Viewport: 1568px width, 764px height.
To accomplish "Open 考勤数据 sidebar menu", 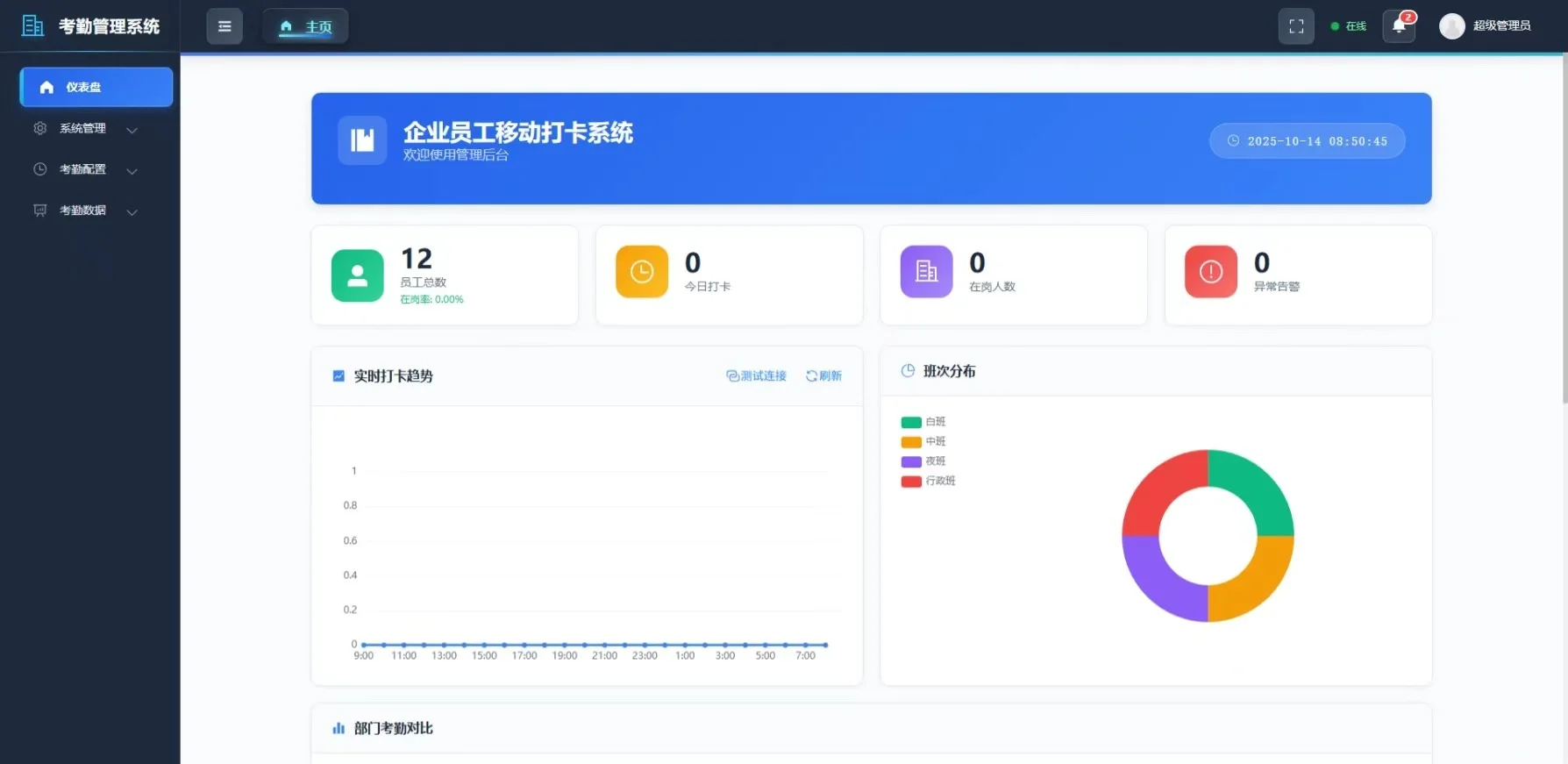I will click(90, 211).
